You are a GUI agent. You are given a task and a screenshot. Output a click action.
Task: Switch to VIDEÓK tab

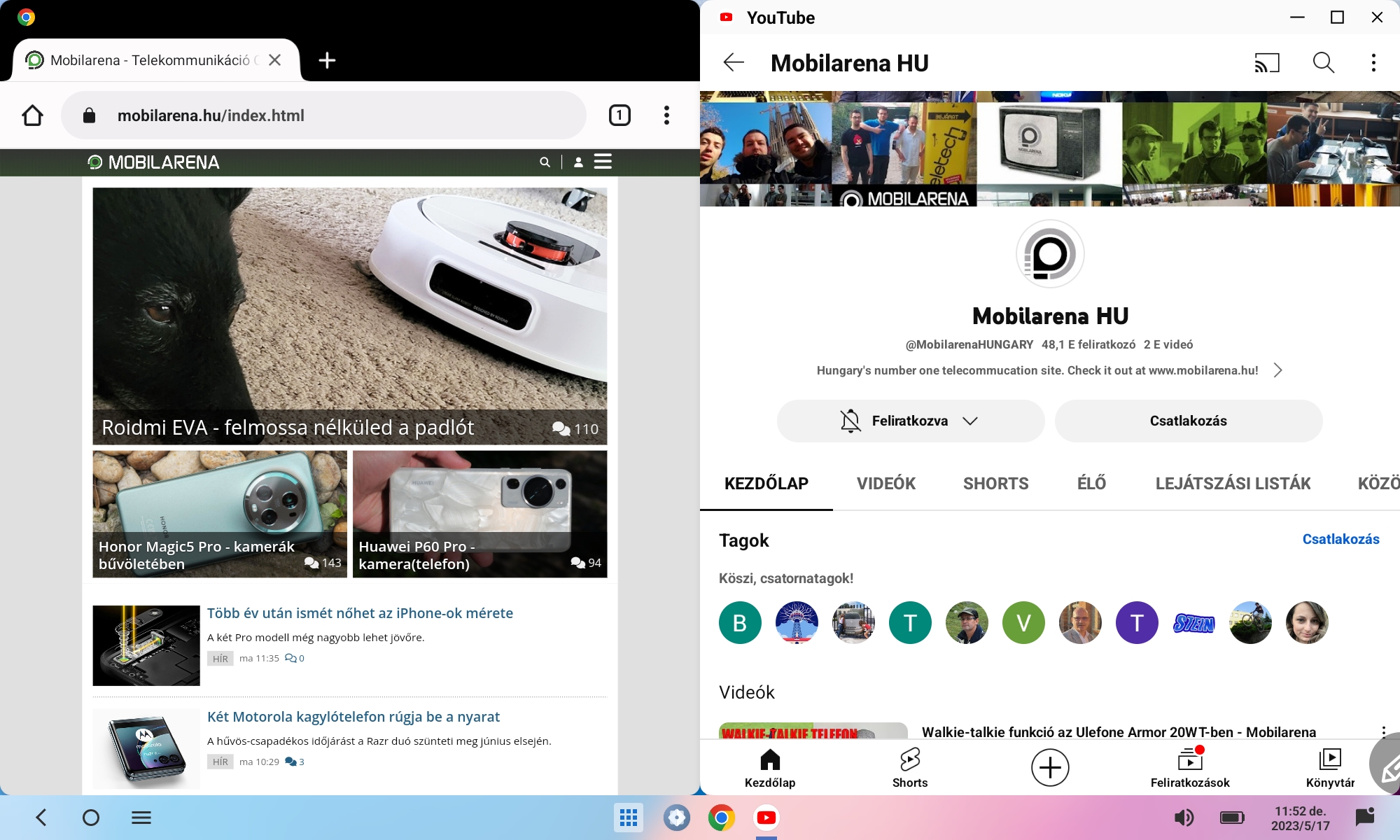886,484
